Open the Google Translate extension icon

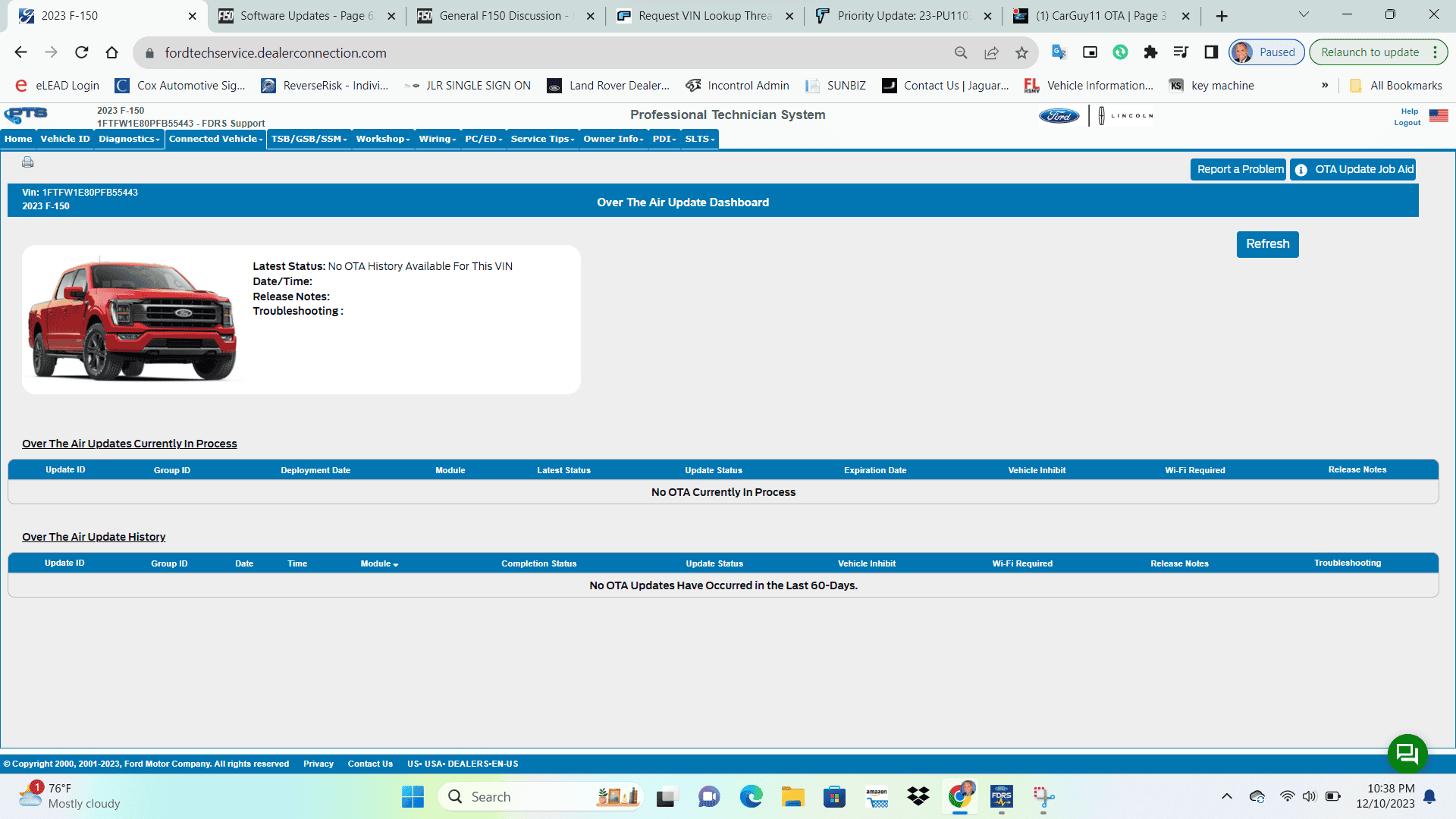pos(1059,52)
